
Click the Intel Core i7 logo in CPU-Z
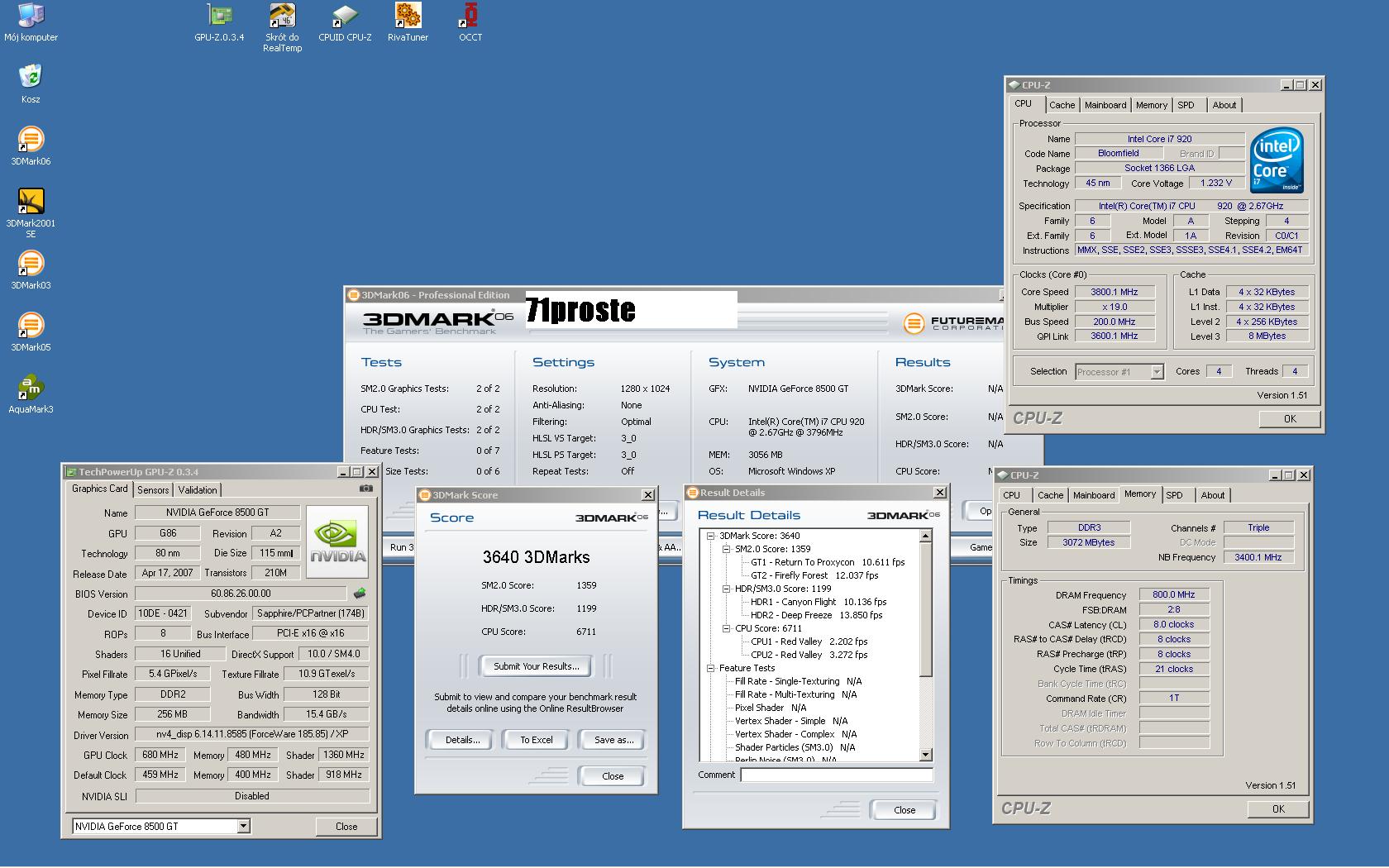(x=1277, y=160)
